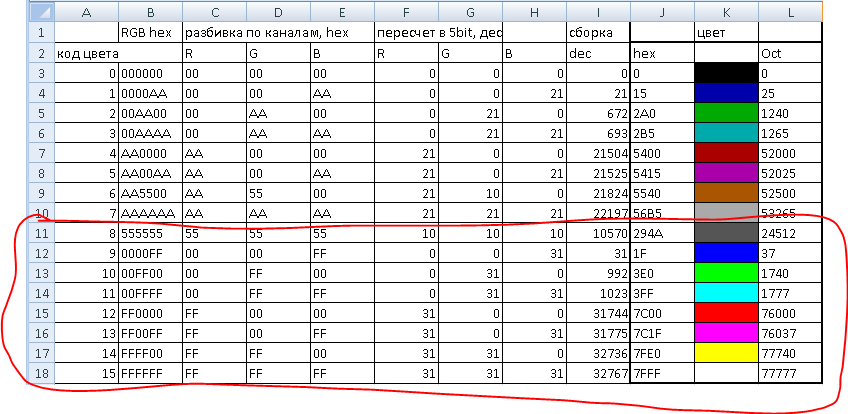Click the yellow color cell
This screenshot has width=848, height=414.
tap(725, 353)
